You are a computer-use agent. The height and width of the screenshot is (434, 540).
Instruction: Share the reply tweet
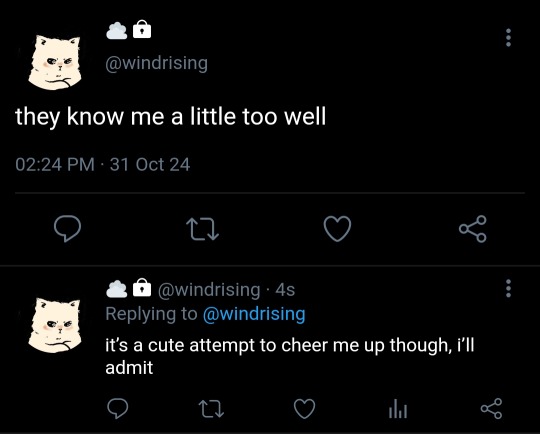tap(491, 409)
